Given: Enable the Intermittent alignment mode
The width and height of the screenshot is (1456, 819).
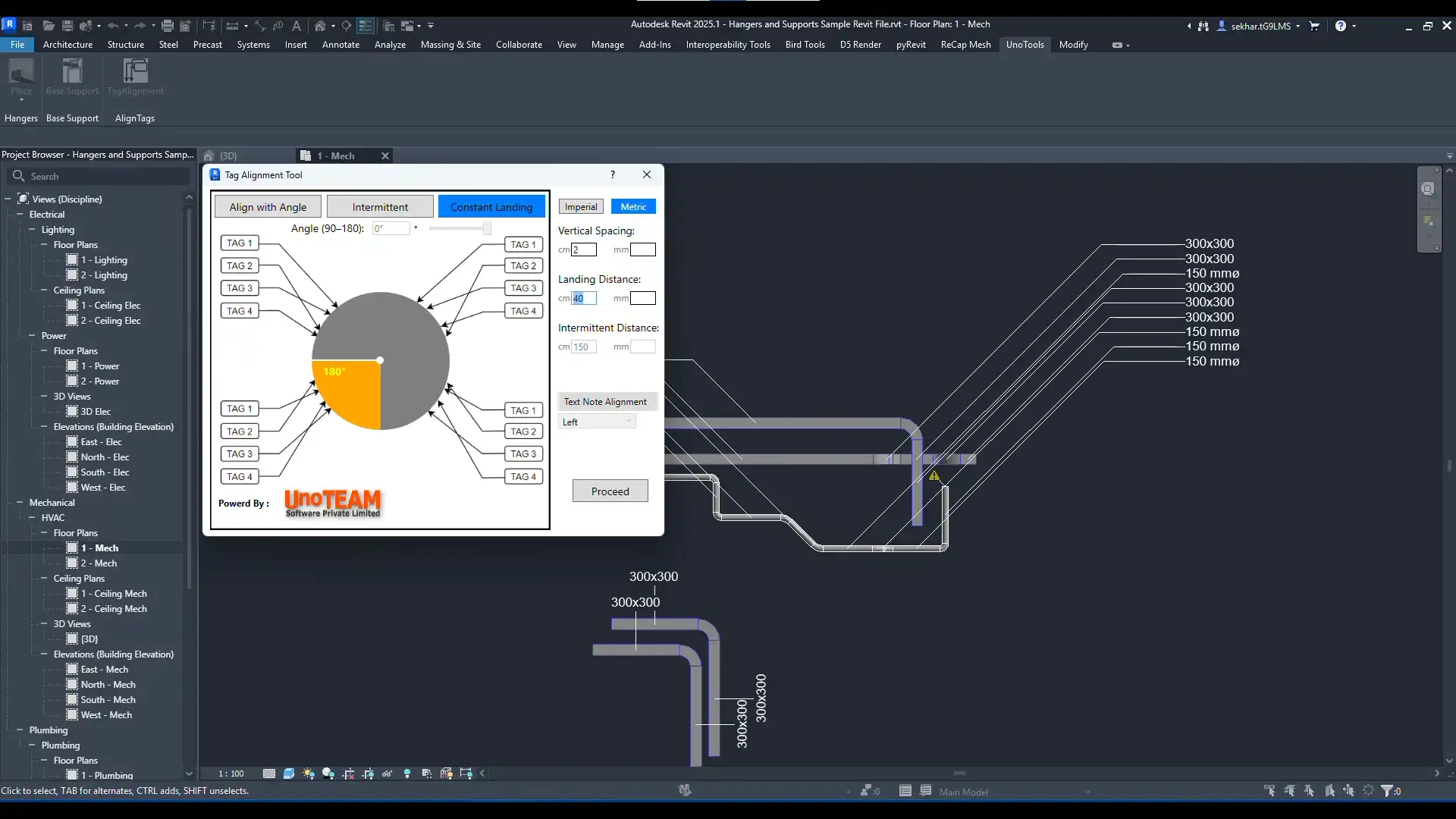Looking at the screenshot, I should (380, 207).
